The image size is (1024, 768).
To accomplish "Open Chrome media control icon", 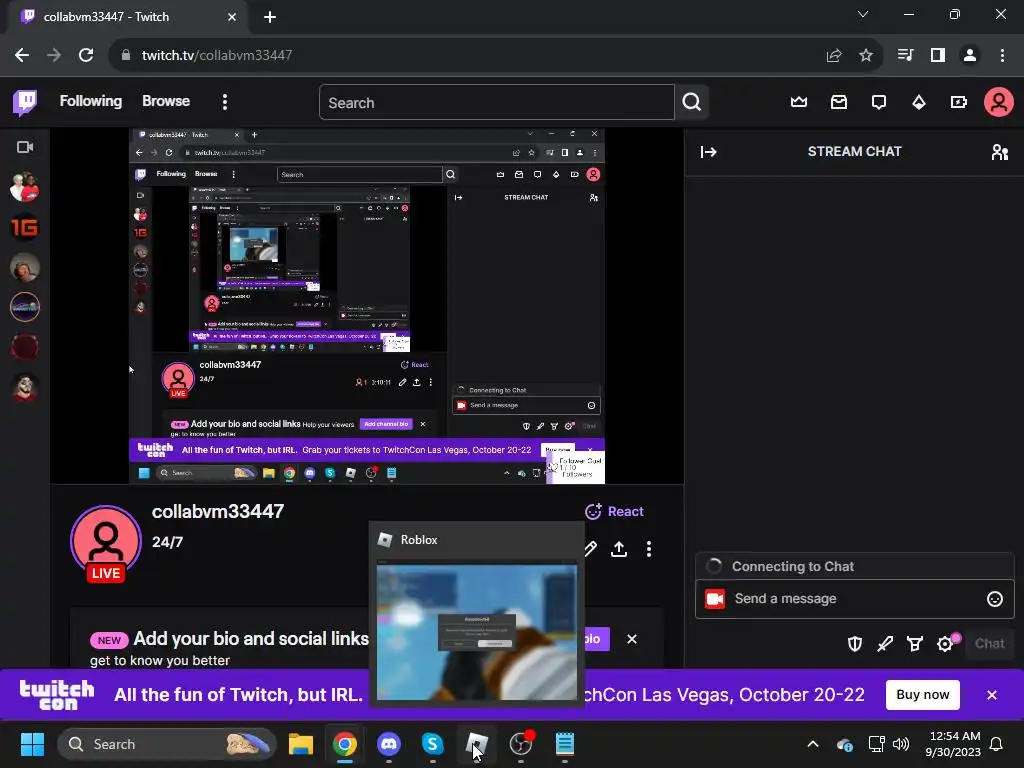I will (x=904, y=56).
